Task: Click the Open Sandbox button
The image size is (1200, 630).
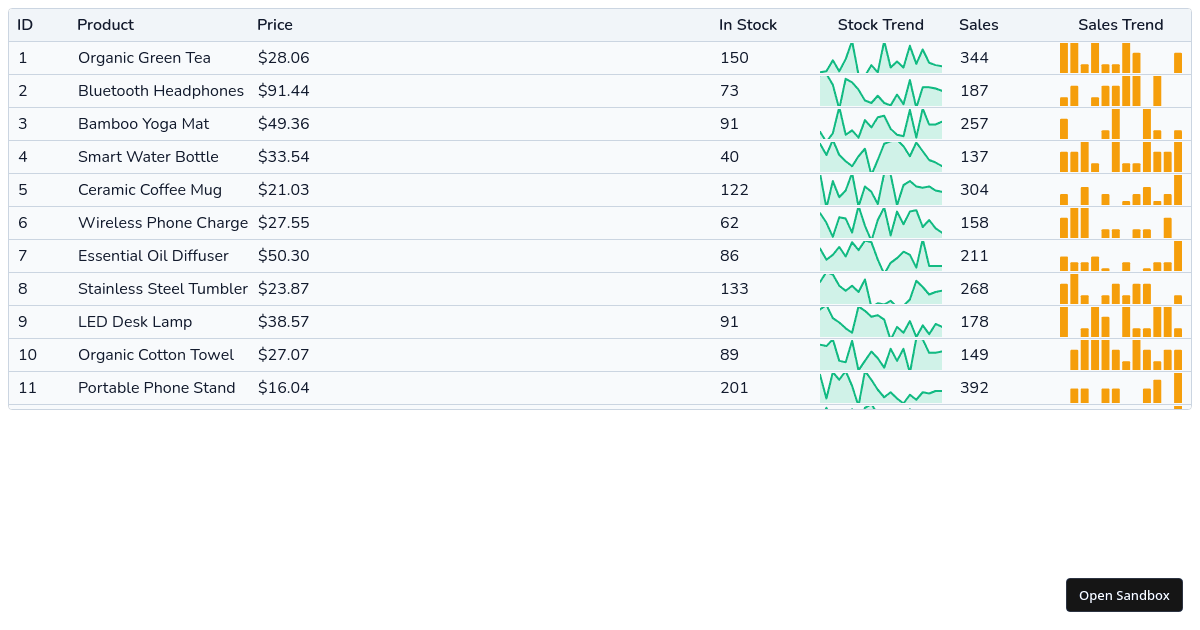Action: [1124, 595]
